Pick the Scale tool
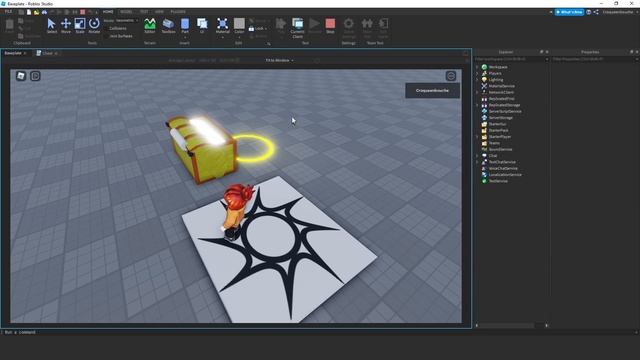The height and width of the screenshot is (360, 640). pos(80,26)
